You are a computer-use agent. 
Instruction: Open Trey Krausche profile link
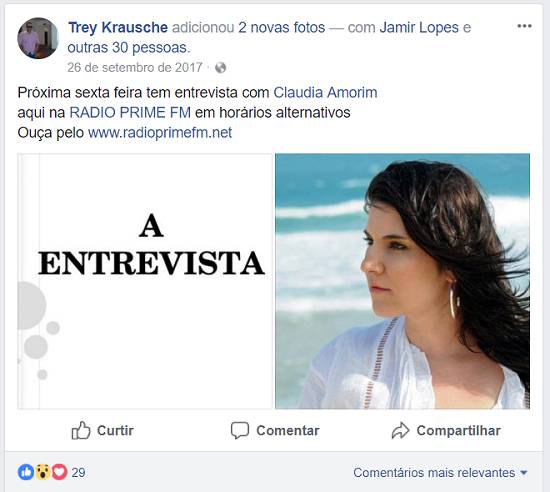118,27
